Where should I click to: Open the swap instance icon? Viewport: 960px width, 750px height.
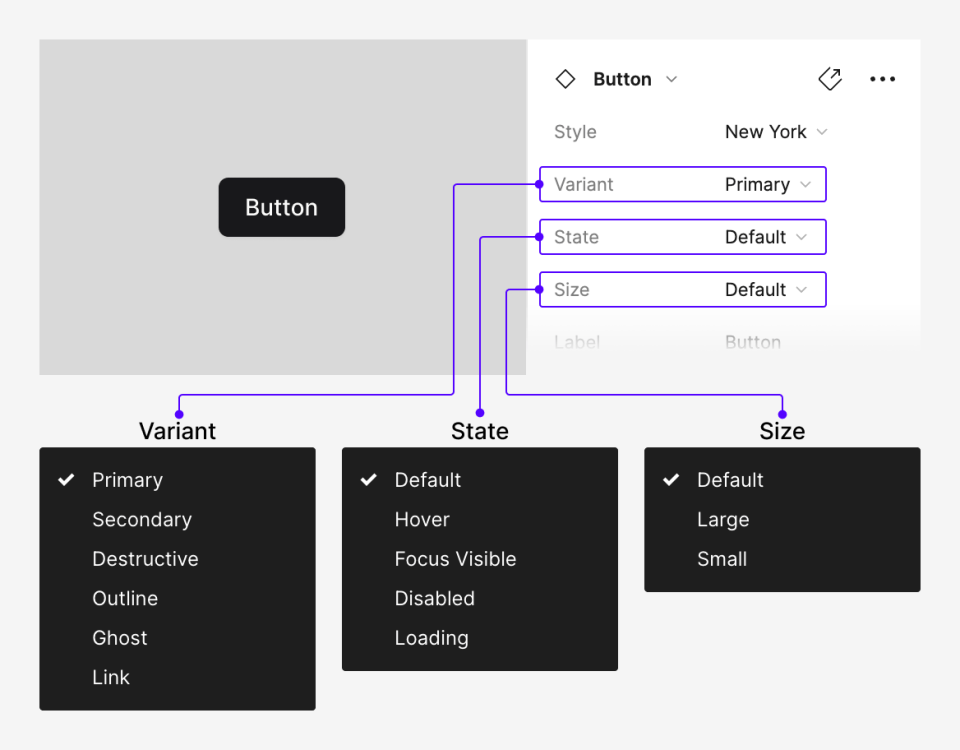[x=830, y=79]
